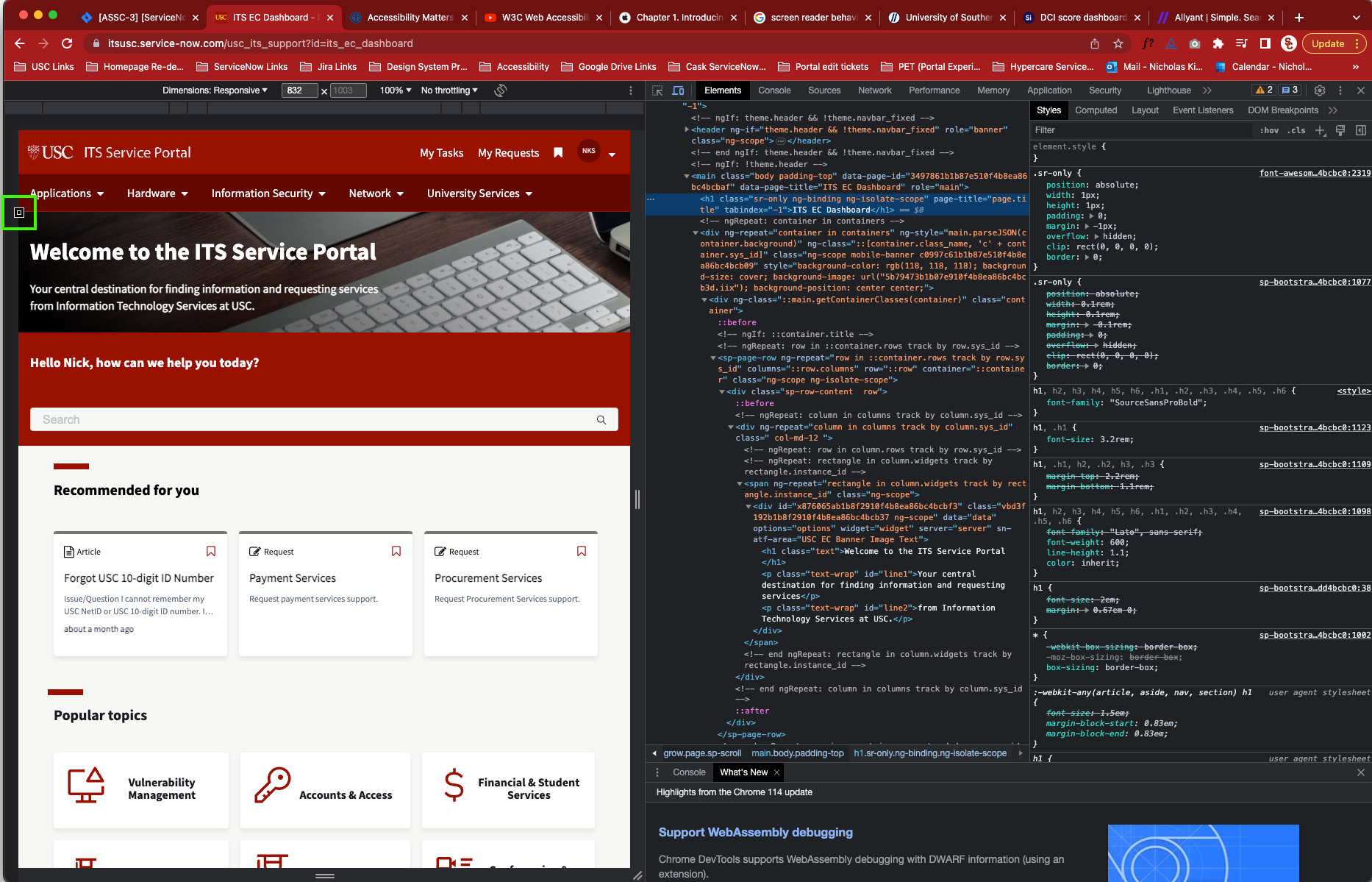1372x882 pixels.
Task: Click the share page icon in address bar
Action: click(1095, 43)
